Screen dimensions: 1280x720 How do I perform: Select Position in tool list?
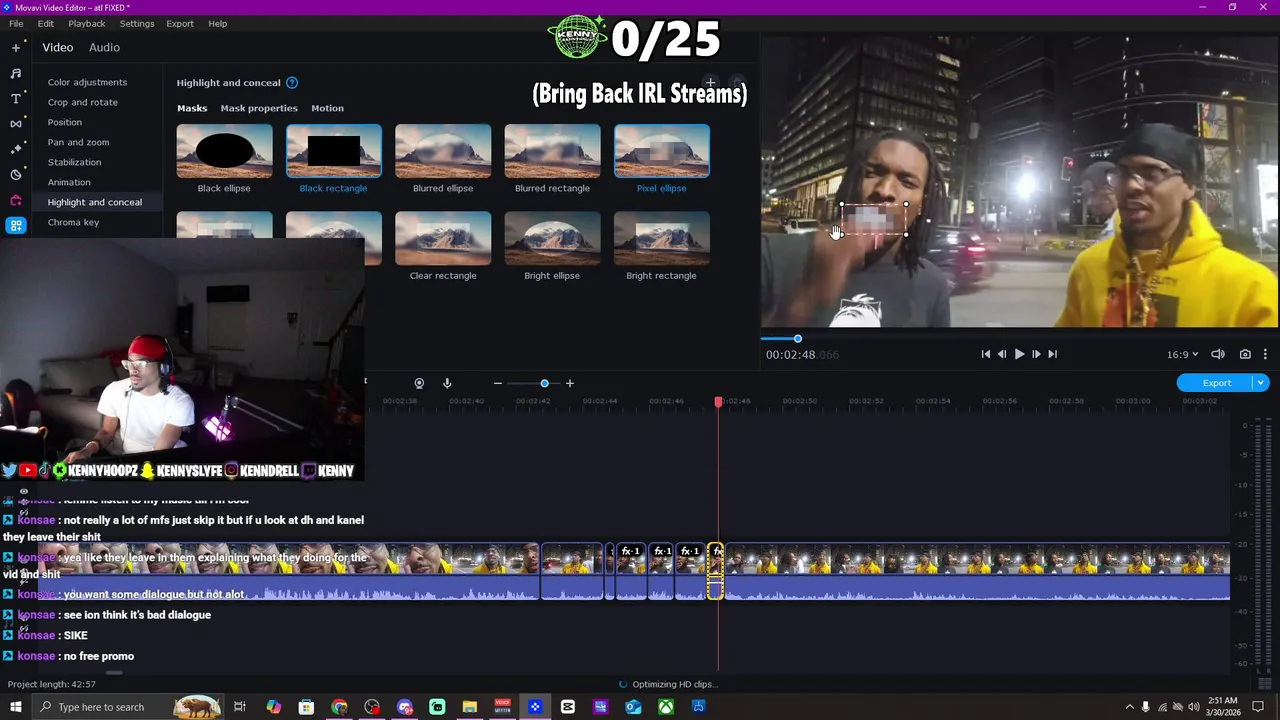coord(65,122)
